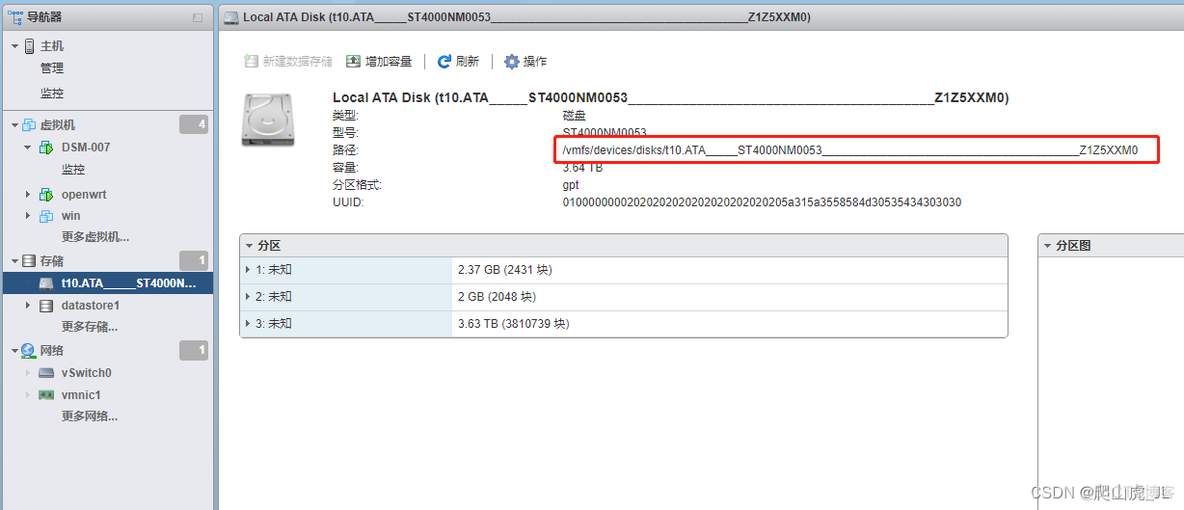Click the Host server icon
The image size is (1184, 510).
[x=29, y=46]
